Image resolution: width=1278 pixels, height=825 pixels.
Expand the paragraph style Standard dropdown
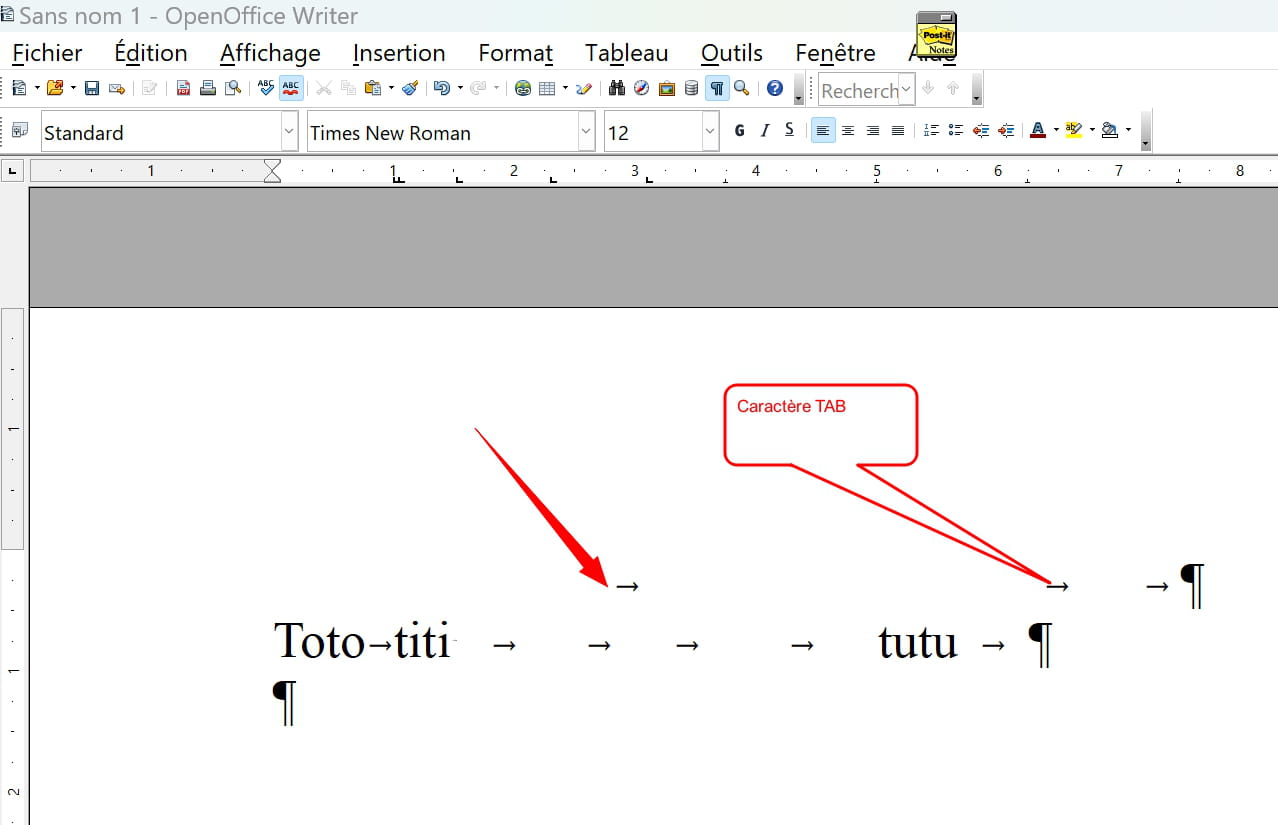pos(289,132)
